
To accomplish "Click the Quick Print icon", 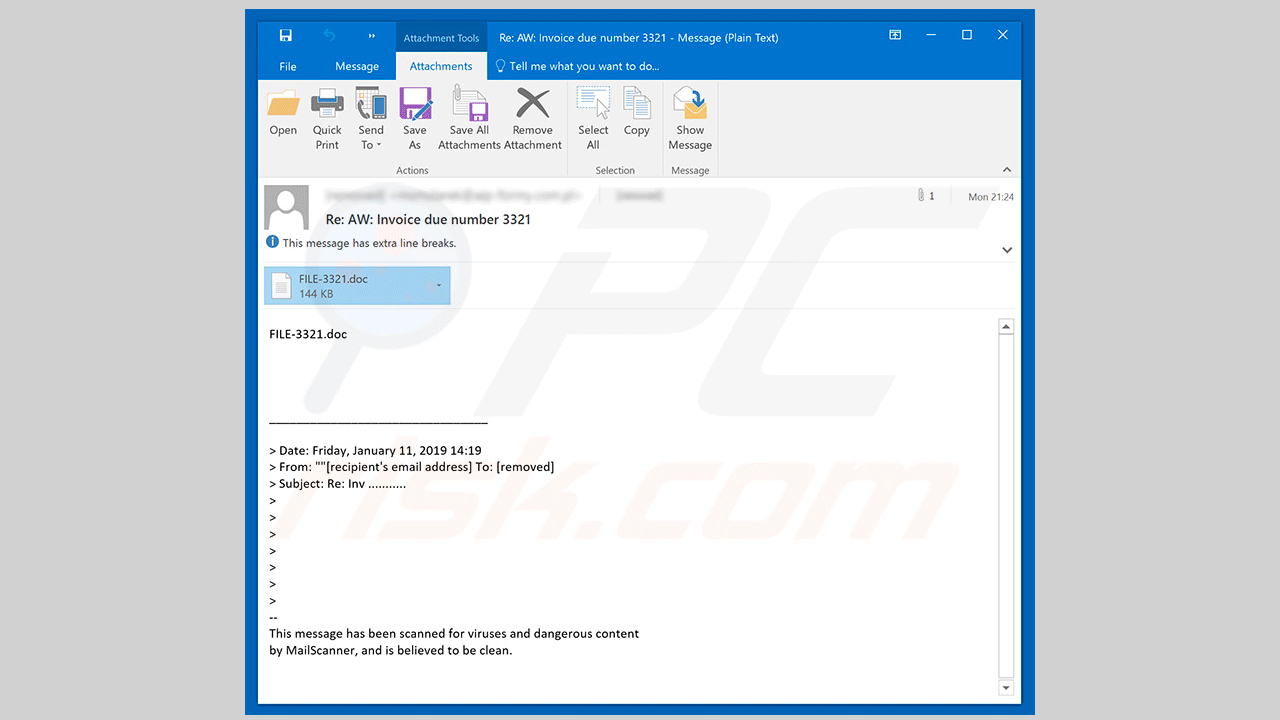I will click(x=327, y=104).
